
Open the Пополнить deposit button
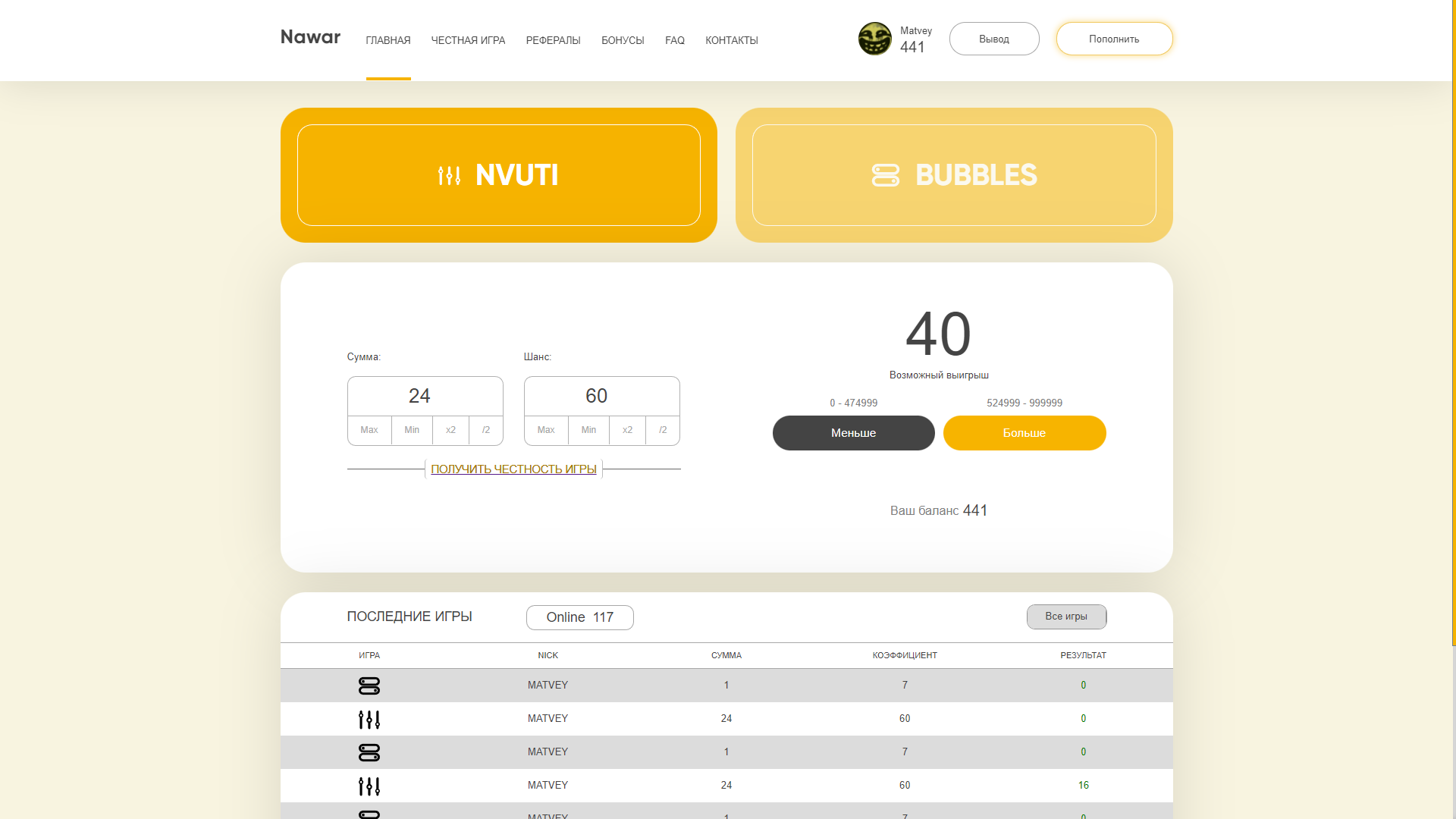[x=1113, y=39]
